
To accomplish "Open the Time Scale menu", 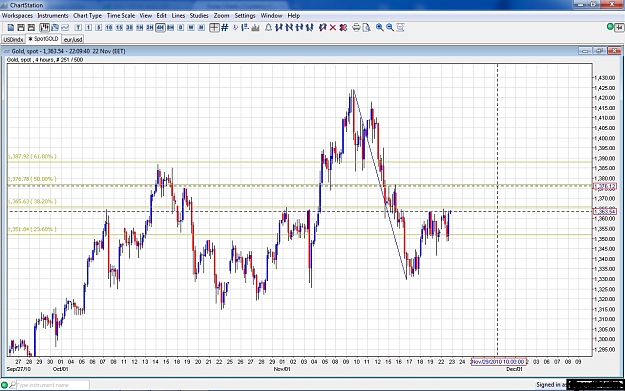I will coord(121,16).
